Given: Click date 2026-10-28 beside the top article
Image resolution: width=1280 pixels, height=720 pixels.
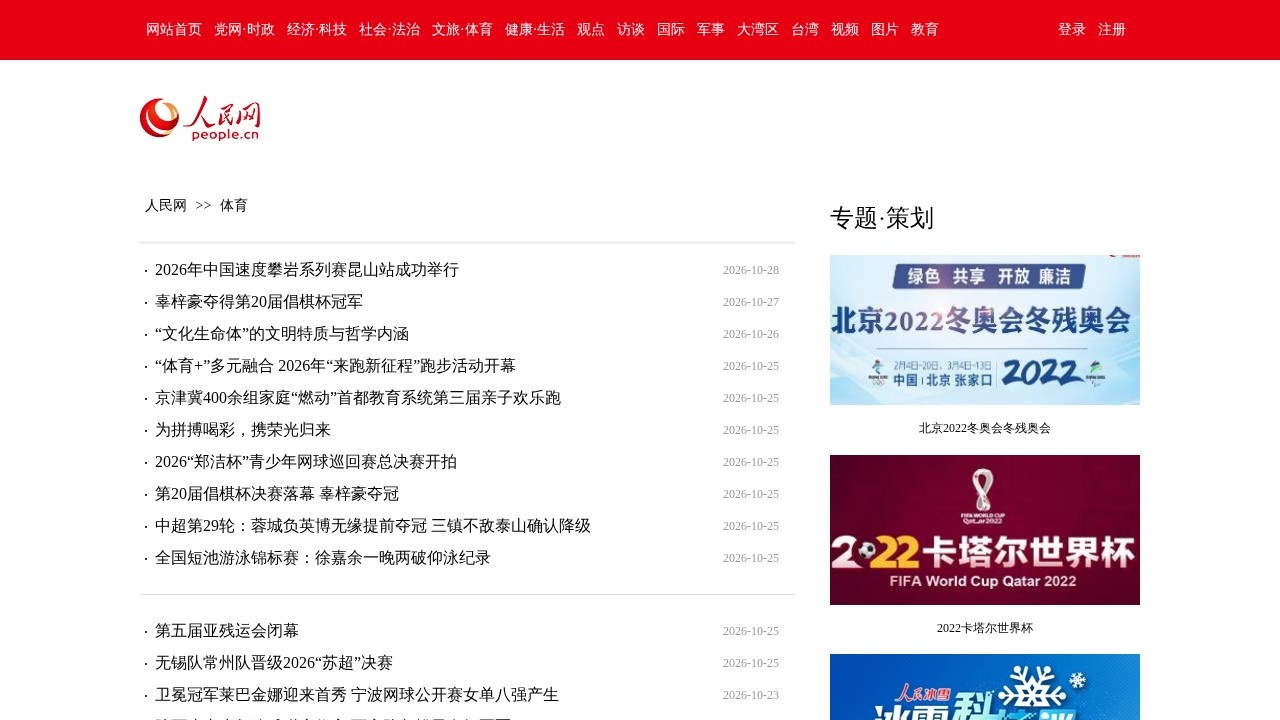Looking at the screenshot, I should [751, 270].
